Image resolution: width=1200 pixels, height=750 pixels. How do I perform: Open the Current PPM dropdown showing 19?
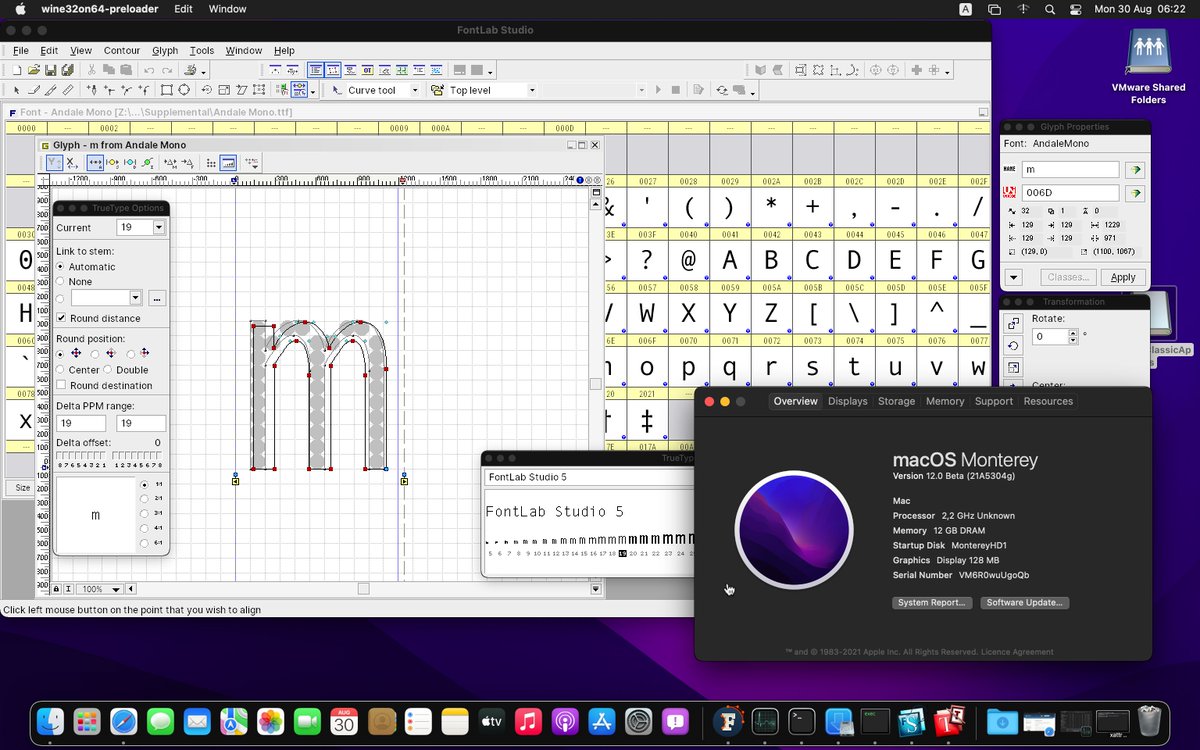click(x=158, y=227)
